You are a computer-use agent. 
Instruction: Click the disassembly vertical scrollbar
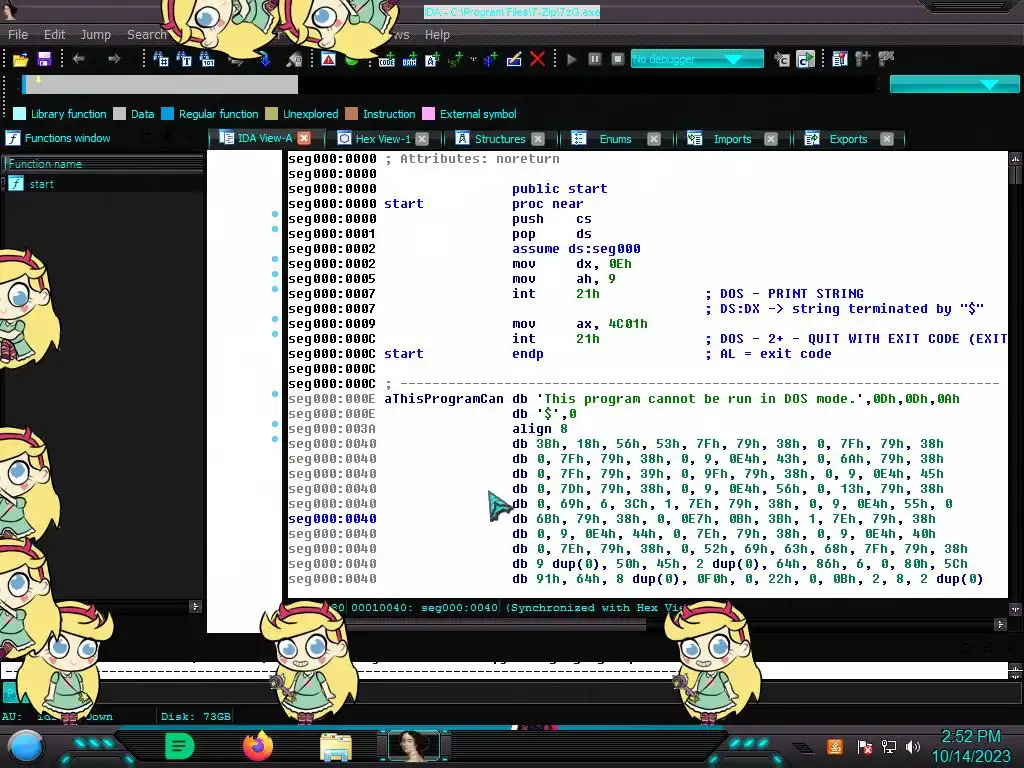(1015, 385)
